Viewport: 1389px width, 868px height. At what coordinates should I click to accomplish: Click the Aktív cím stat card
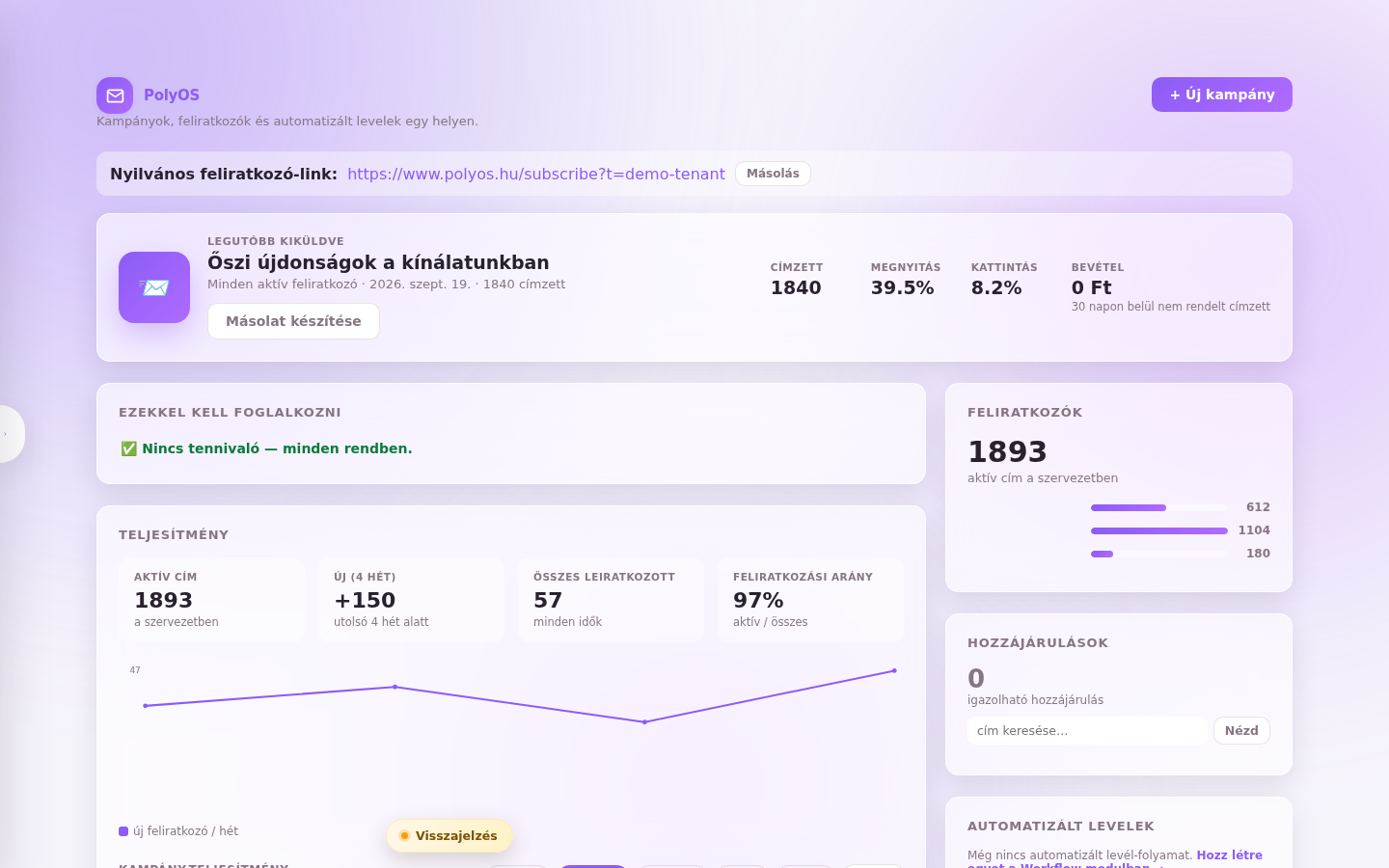[212, 600]
